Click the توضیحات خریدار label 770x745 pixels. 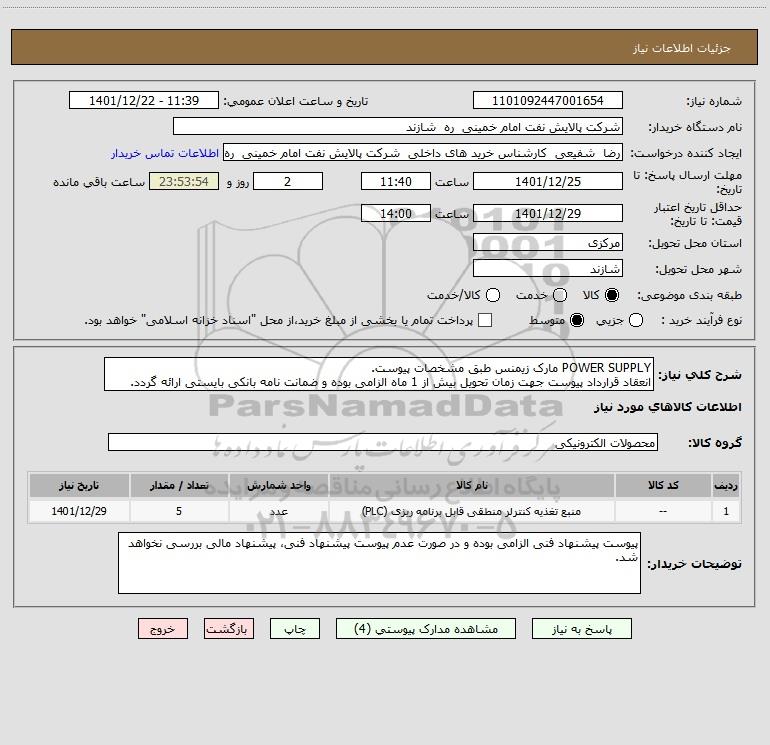tap(694, 564)
